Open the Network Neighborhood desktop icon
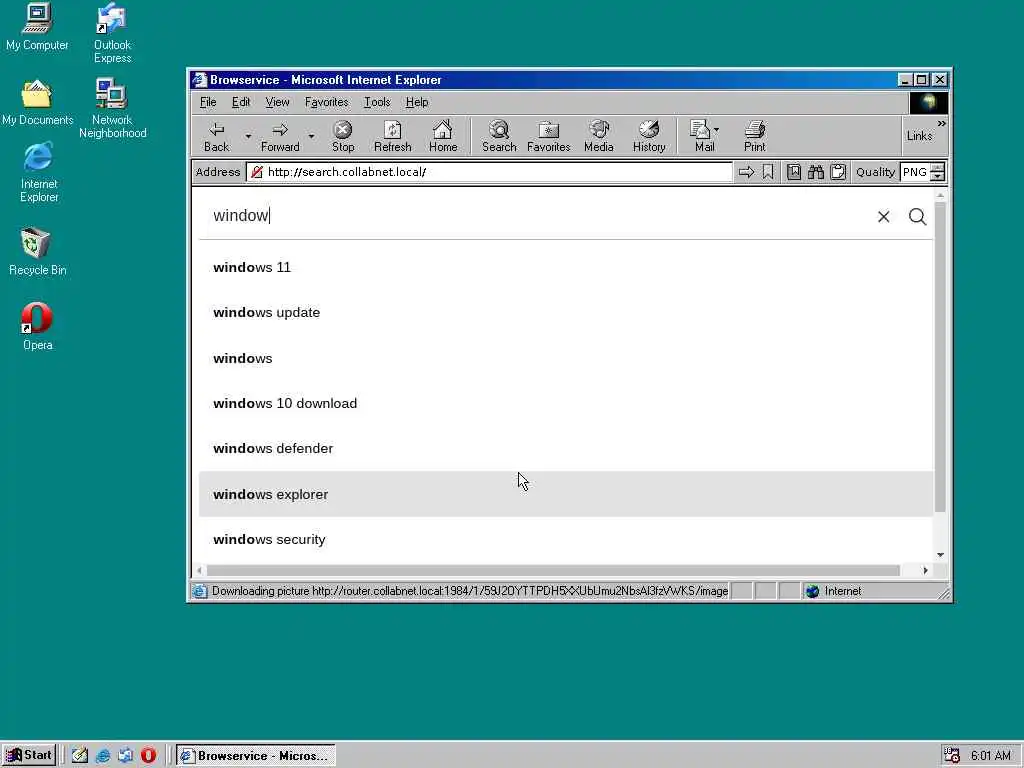Viewport: 1024px width, 768px height. tap(112, 108)
